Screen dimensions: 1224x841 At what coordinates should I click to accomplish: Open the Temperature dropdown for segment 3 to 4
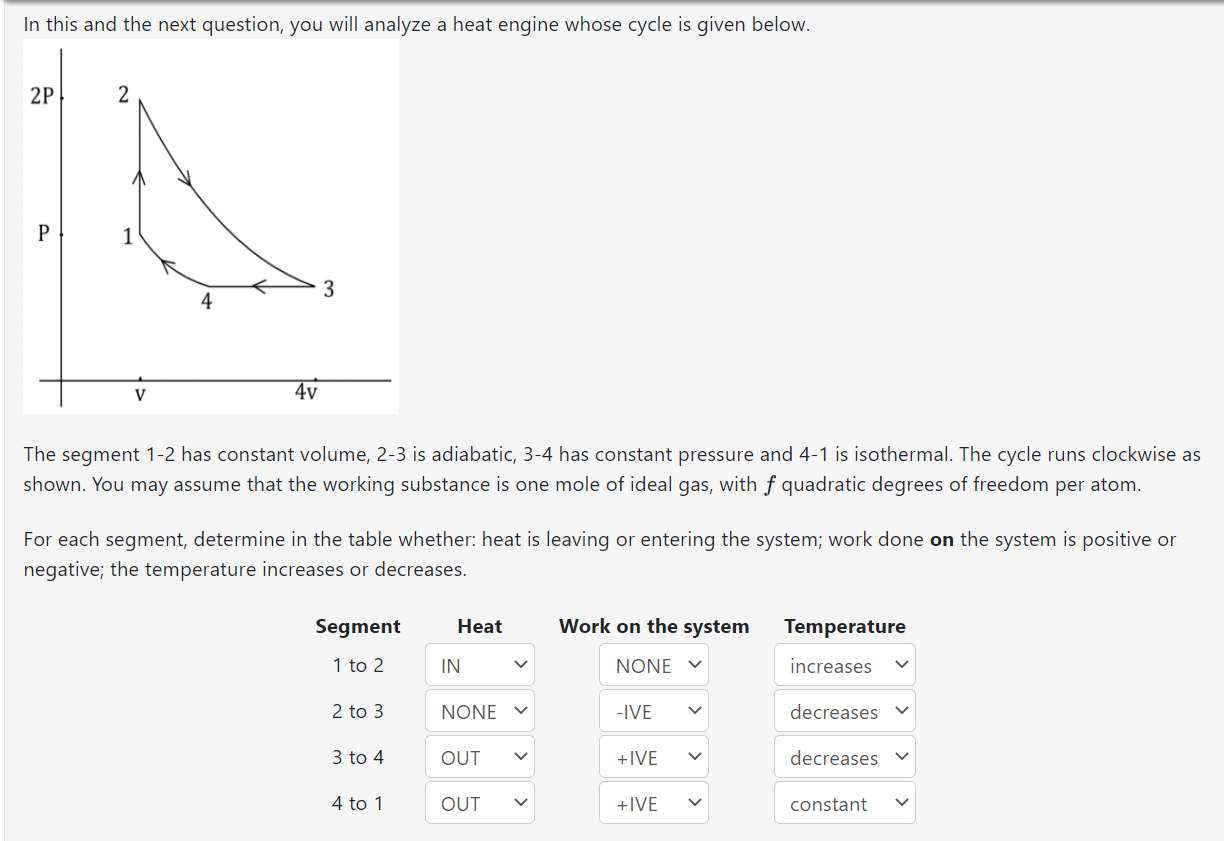[844, 756]
